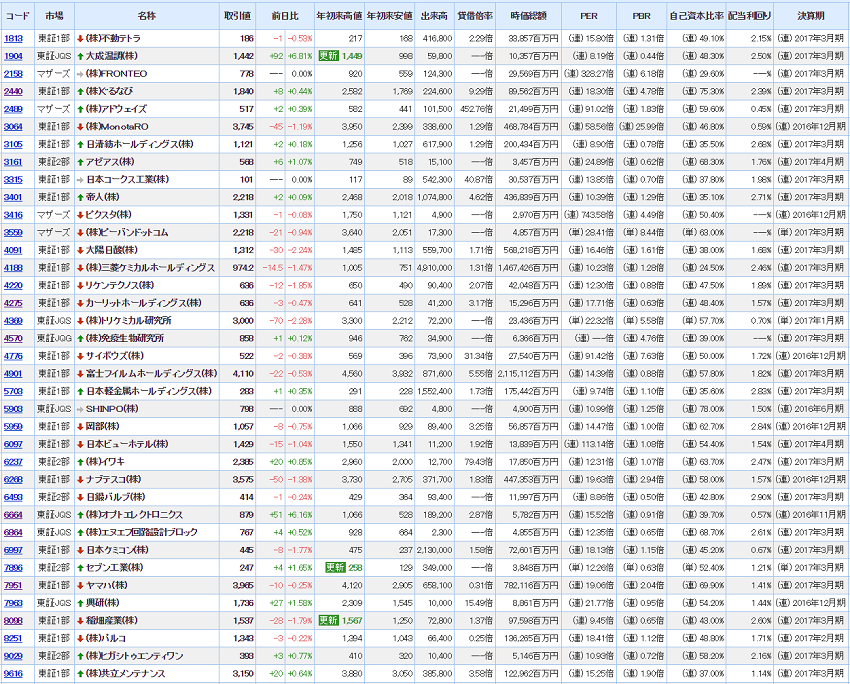Click the 自己資本比率 column header

(697, 16)
